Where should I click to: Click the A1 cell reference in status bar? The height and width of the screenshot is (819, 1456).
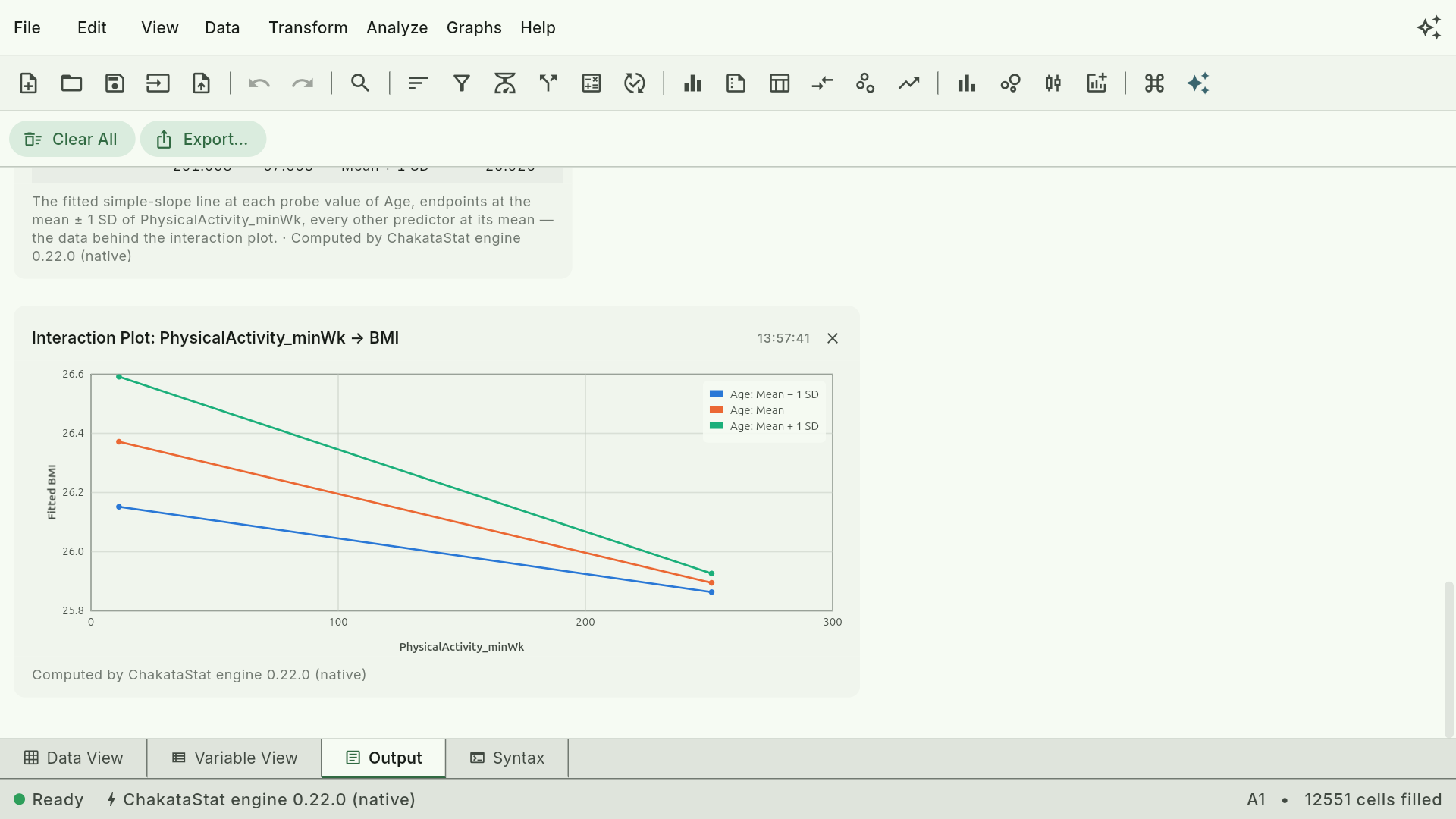coord(1256,800)
